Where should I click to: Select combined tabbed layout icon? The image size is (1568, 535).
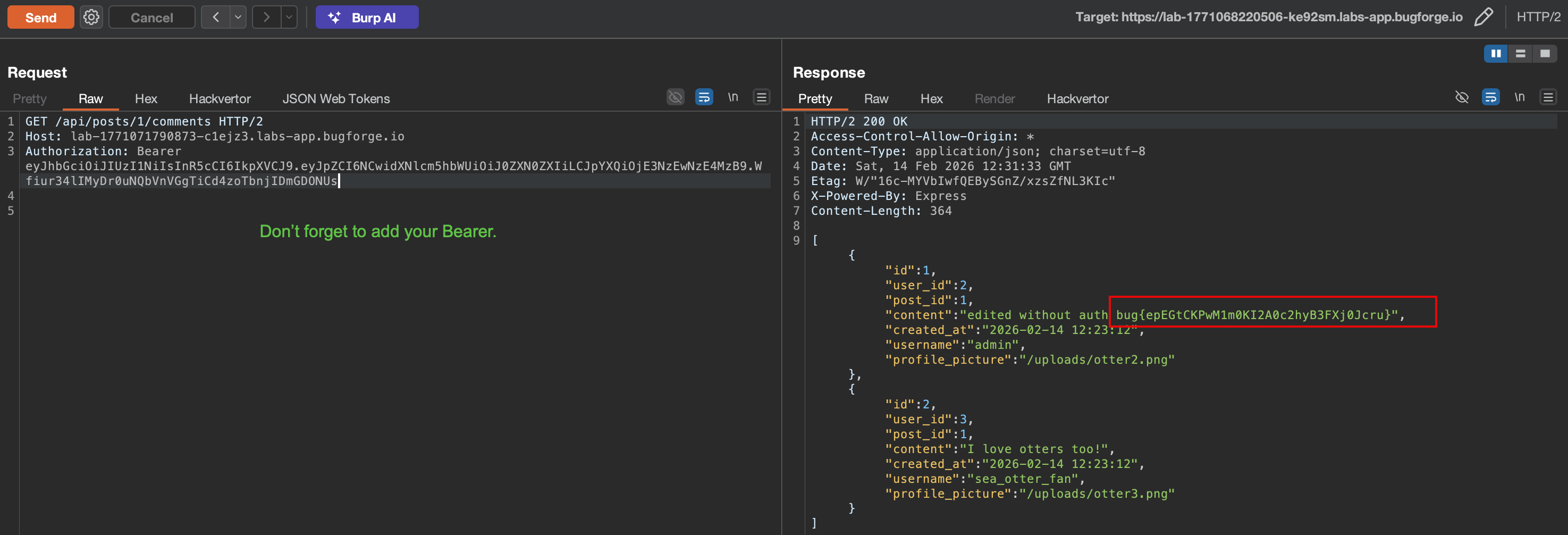(x=1544, y=54)
